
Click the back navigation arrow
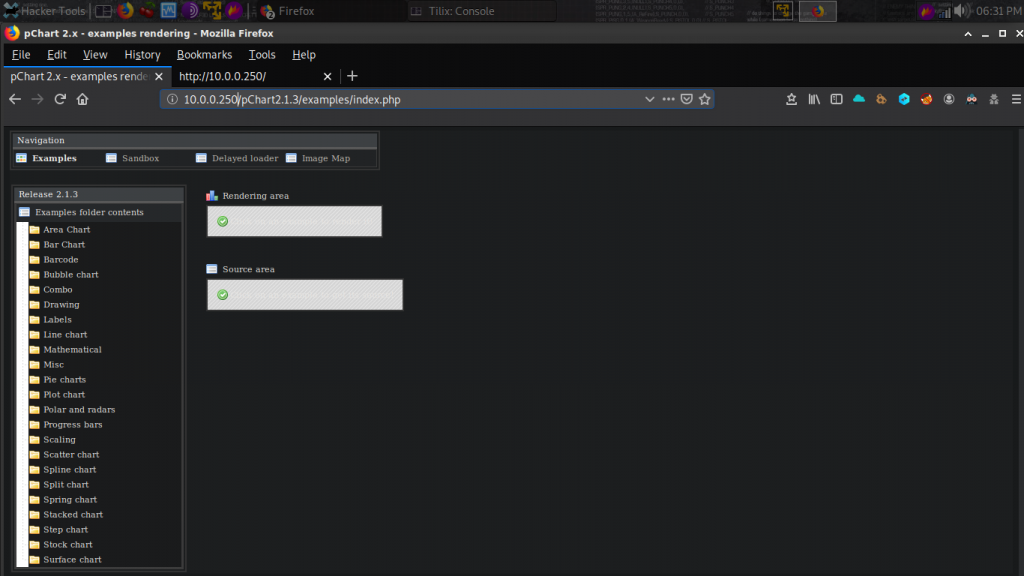pyautogui.click(x=15, y=99)
